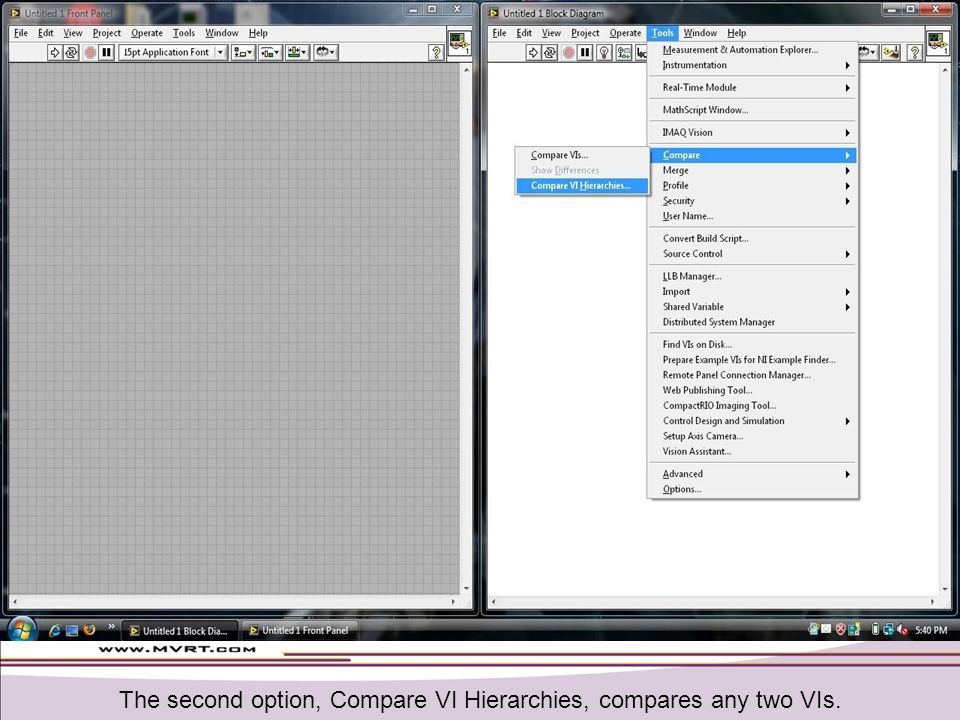
Task: Expand the Merge submenu
Action: [752, 170]
